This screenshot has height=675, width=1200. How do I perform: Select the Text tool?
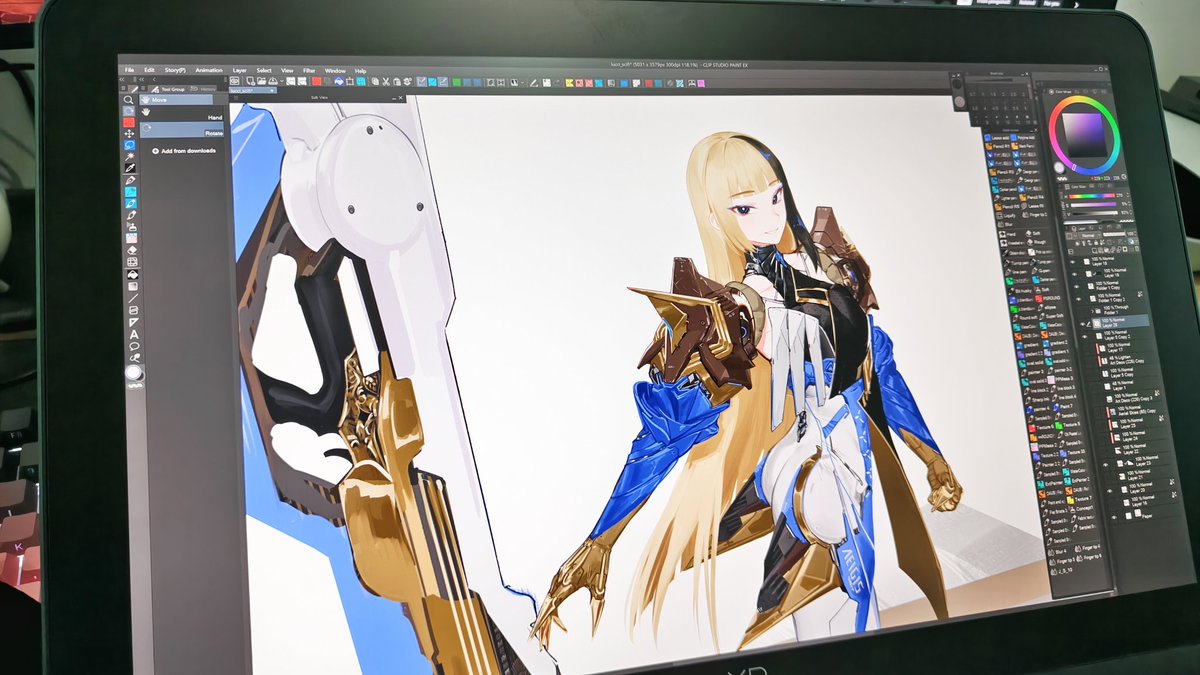133,335
